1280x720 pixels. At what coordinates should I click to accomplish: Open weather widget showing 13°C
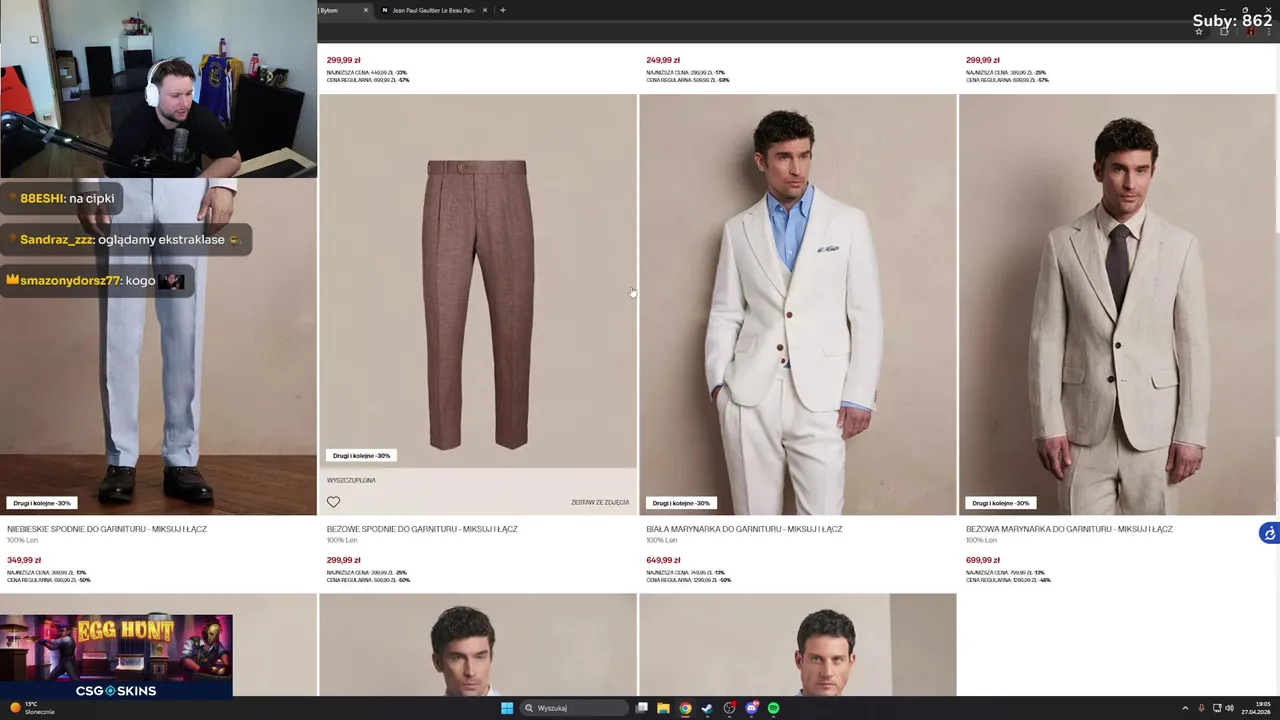coord(32,708)
